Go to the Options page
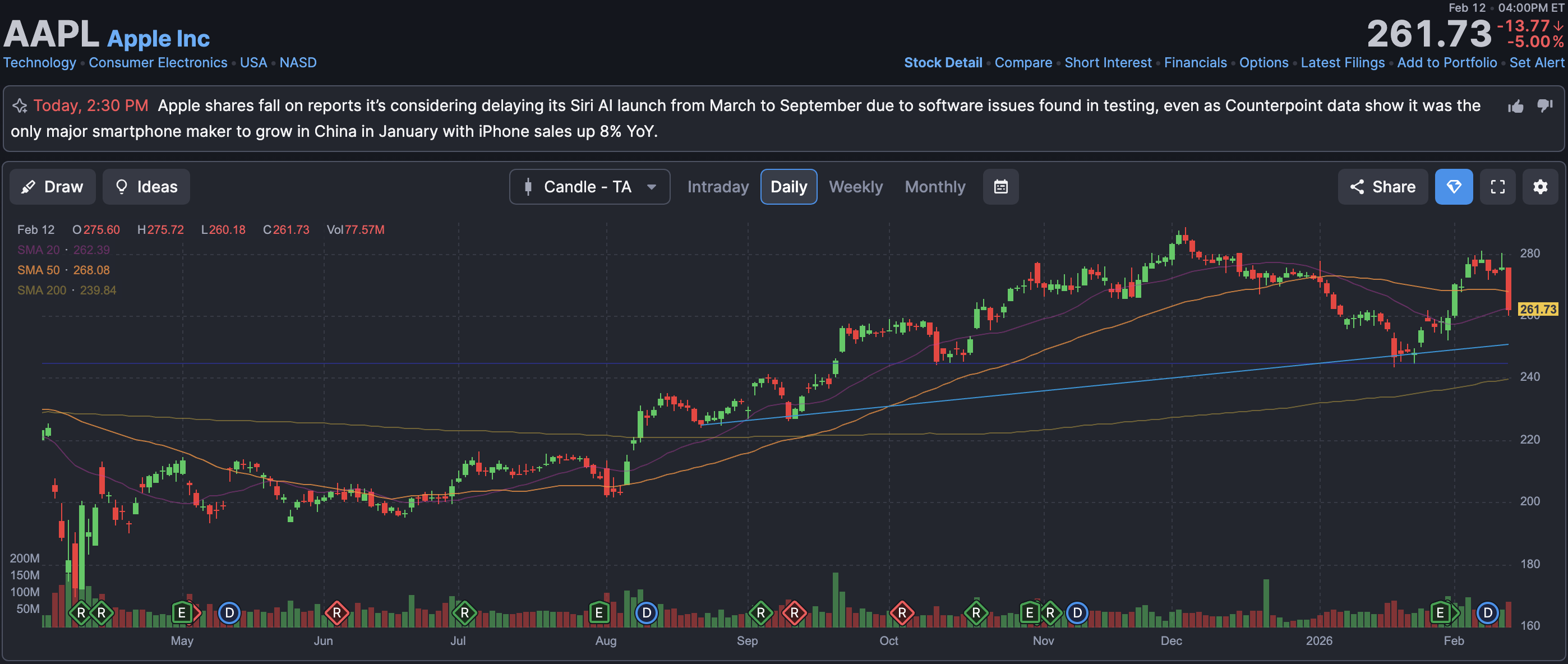 coord(1263,63)
